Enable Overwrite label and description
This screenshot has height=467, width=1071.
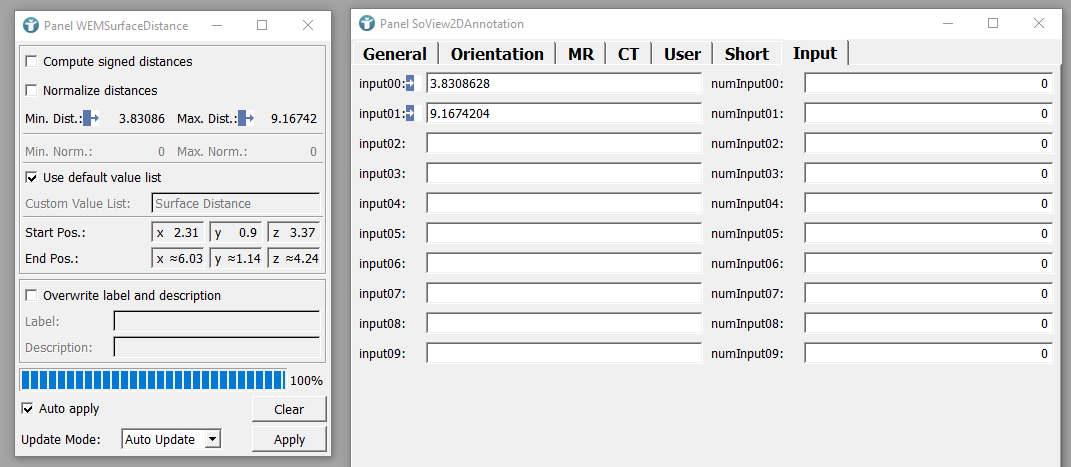[x=32, y=296]
